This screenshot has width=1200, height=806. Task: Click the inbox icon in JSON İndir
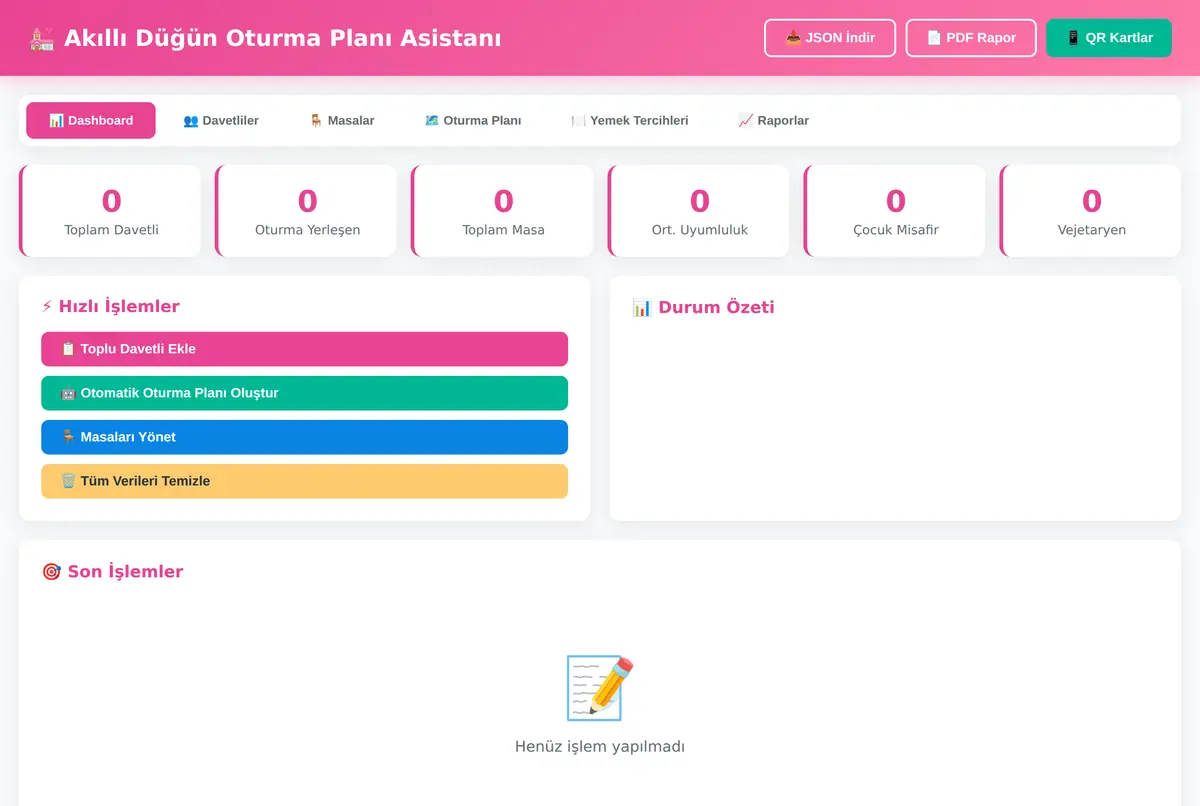(x=793, y=38)
